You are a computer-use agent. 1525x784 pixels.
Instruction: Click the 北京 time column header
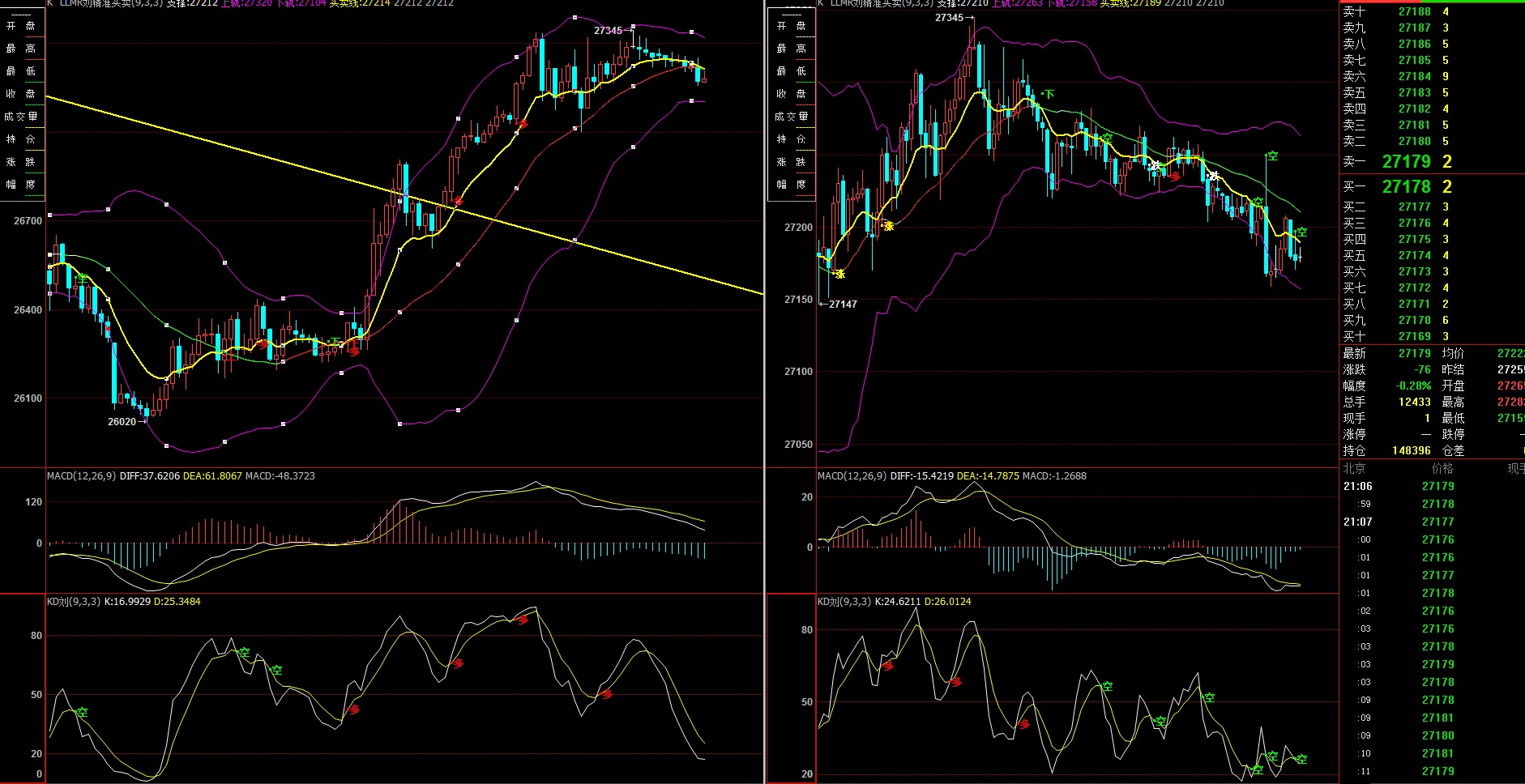[1354, 468]
